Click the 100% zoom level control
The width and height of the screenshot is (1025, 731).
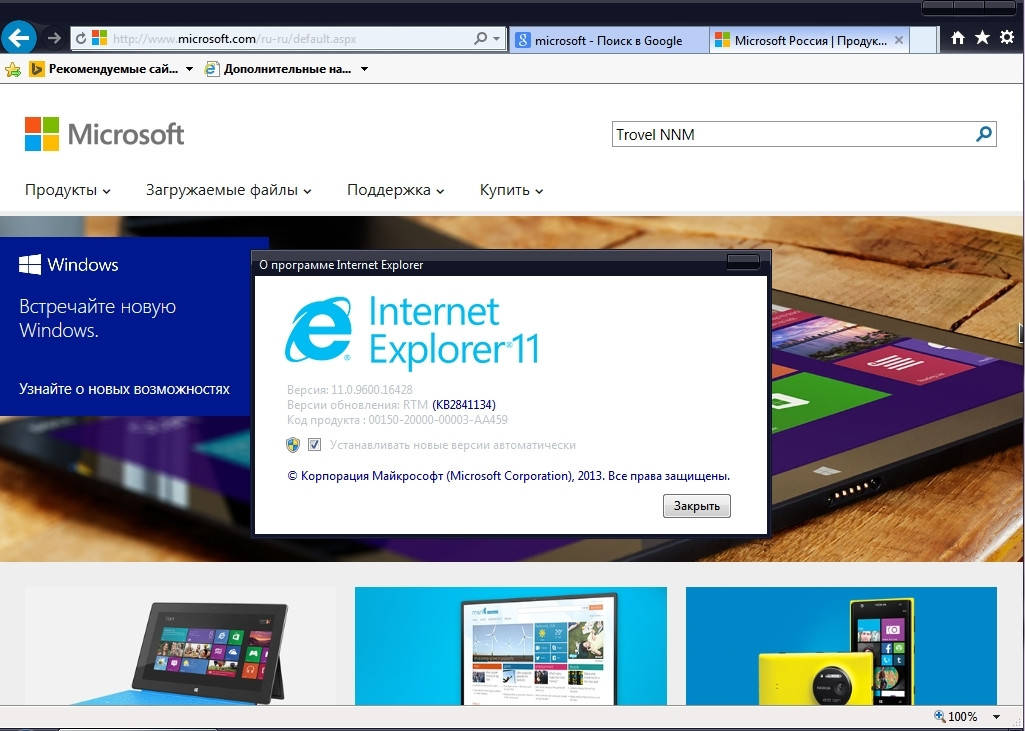coord(956,717)
